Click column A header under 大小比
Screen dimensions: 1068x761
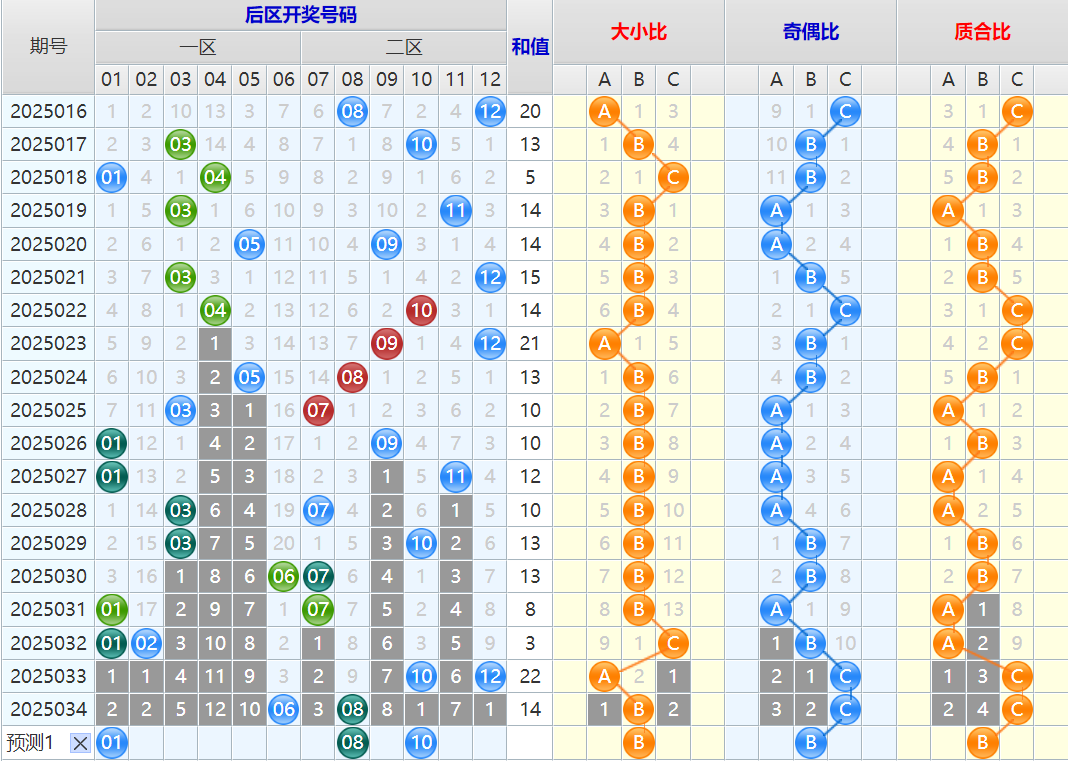(604, 80)
